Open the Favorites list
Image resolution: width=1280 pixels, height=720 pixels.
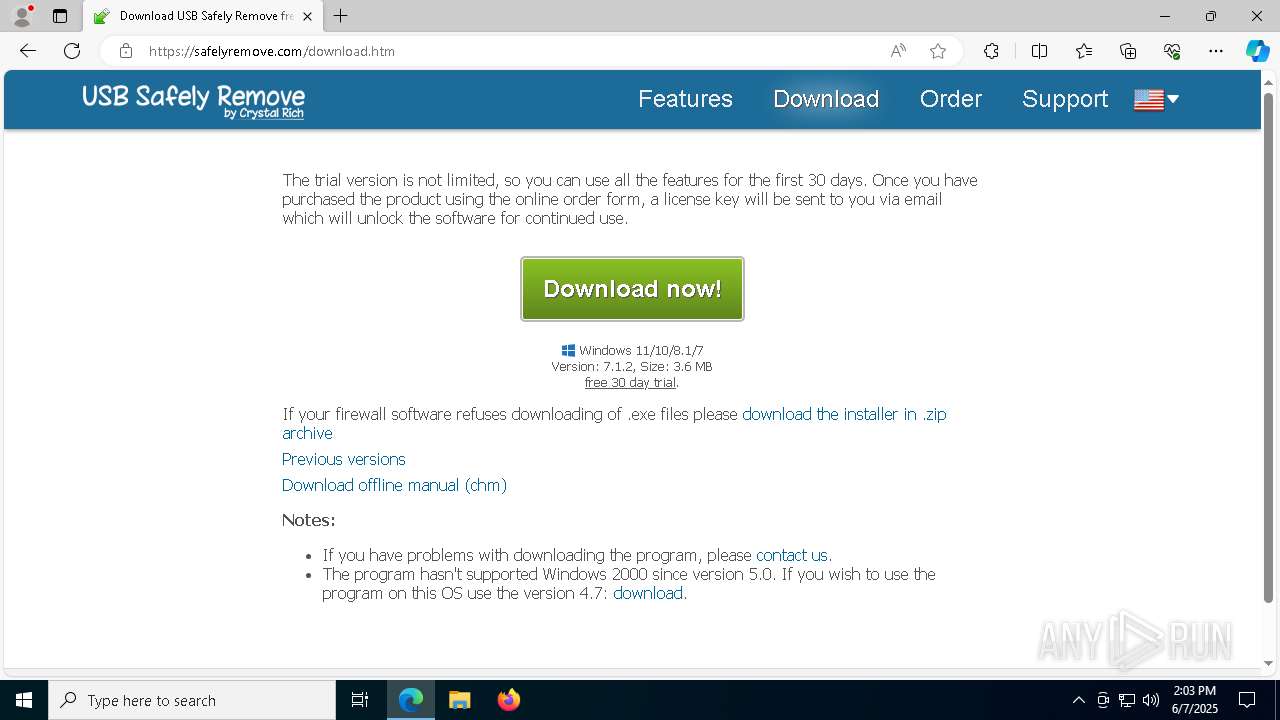1084,51
